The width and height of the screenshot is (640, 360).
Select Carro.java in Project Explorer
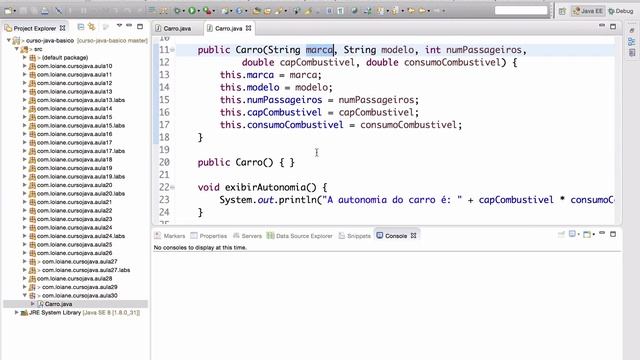[58, 304]
